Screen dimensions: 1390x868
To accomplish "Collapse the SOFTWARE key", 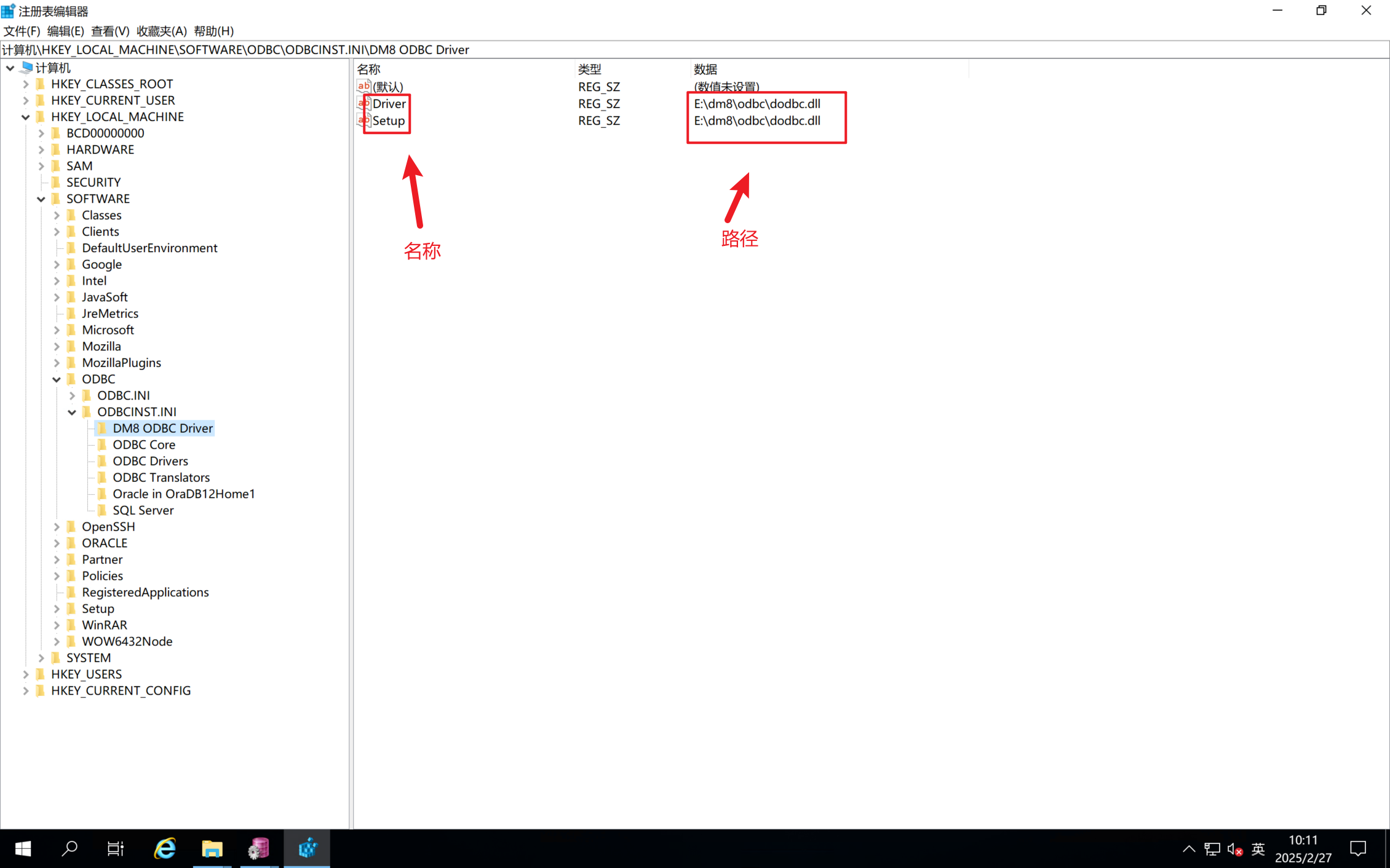I will (x=41, y=199).
